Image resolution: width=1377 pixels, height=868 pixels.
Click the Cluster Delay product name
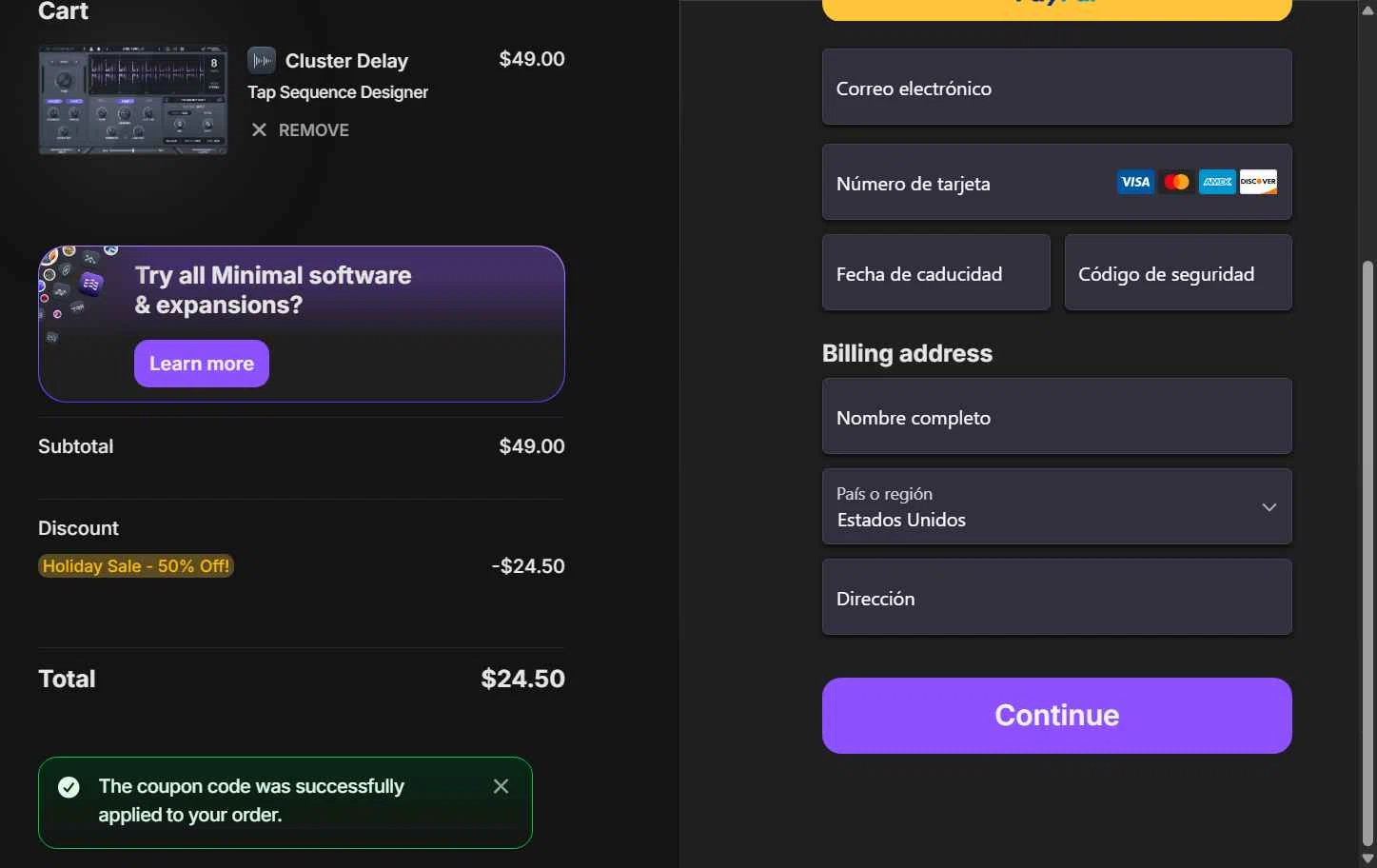[346, 61]
